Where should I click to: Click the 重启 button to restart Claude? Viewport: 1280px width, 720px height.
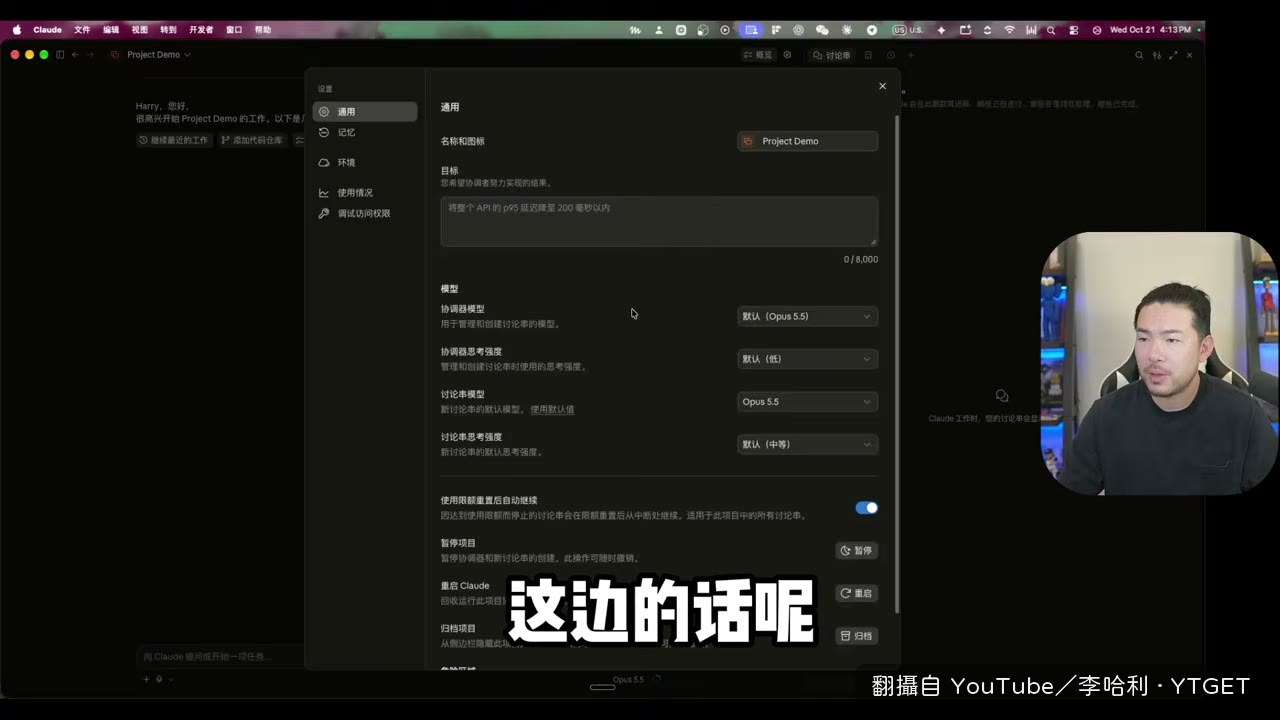pos(857,593)
